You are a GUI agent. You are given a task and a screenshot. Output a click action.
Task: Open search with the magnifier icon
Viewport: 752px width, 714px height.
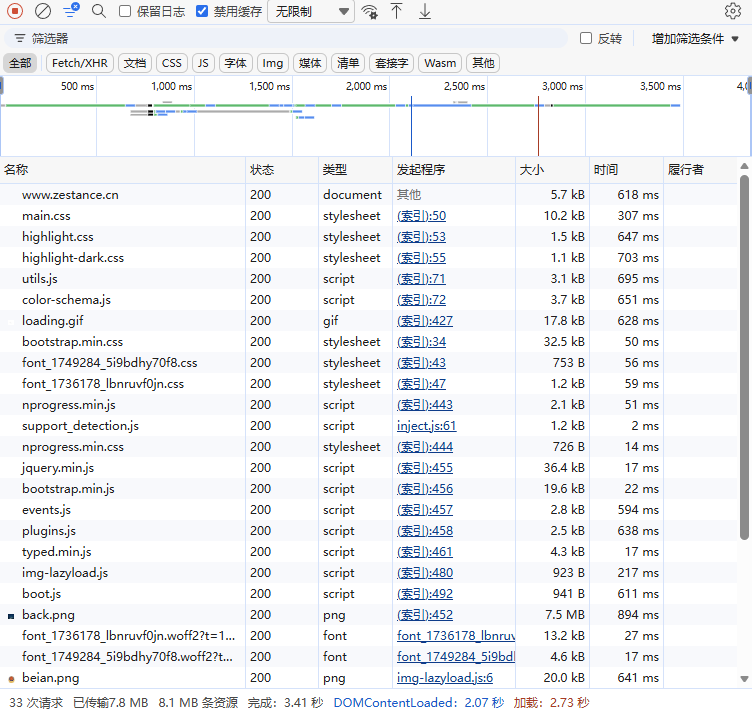click(x=99, y=11)
